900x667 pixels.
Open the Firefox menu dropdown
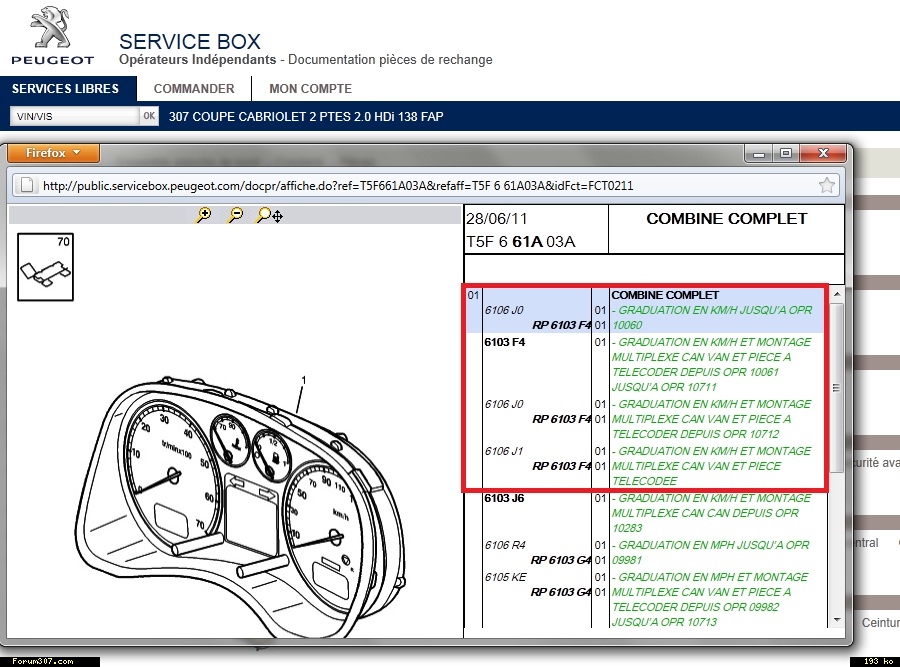(x=53, y=153)
